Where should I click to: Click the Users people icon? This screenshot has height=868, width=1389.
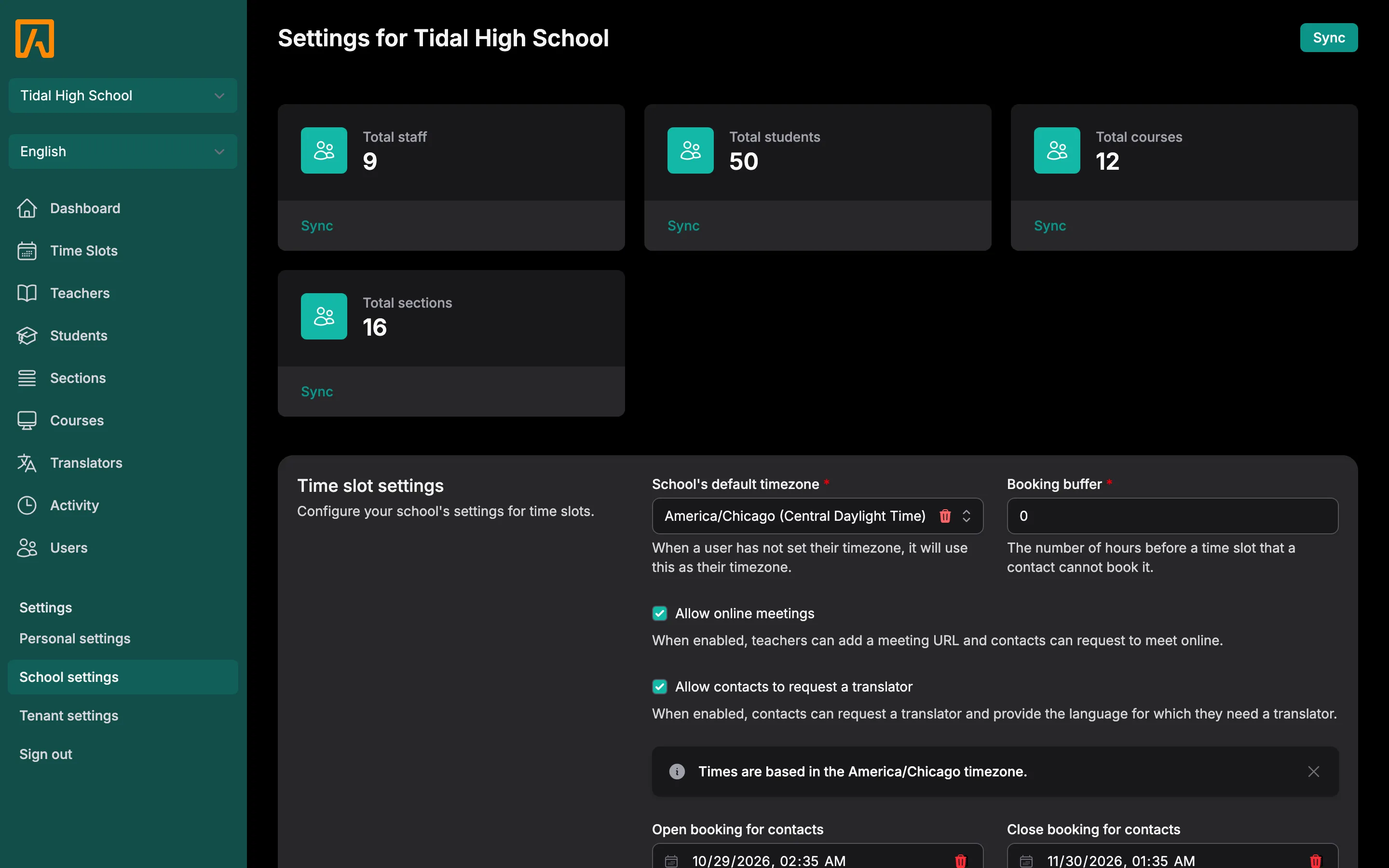[27, 548]
